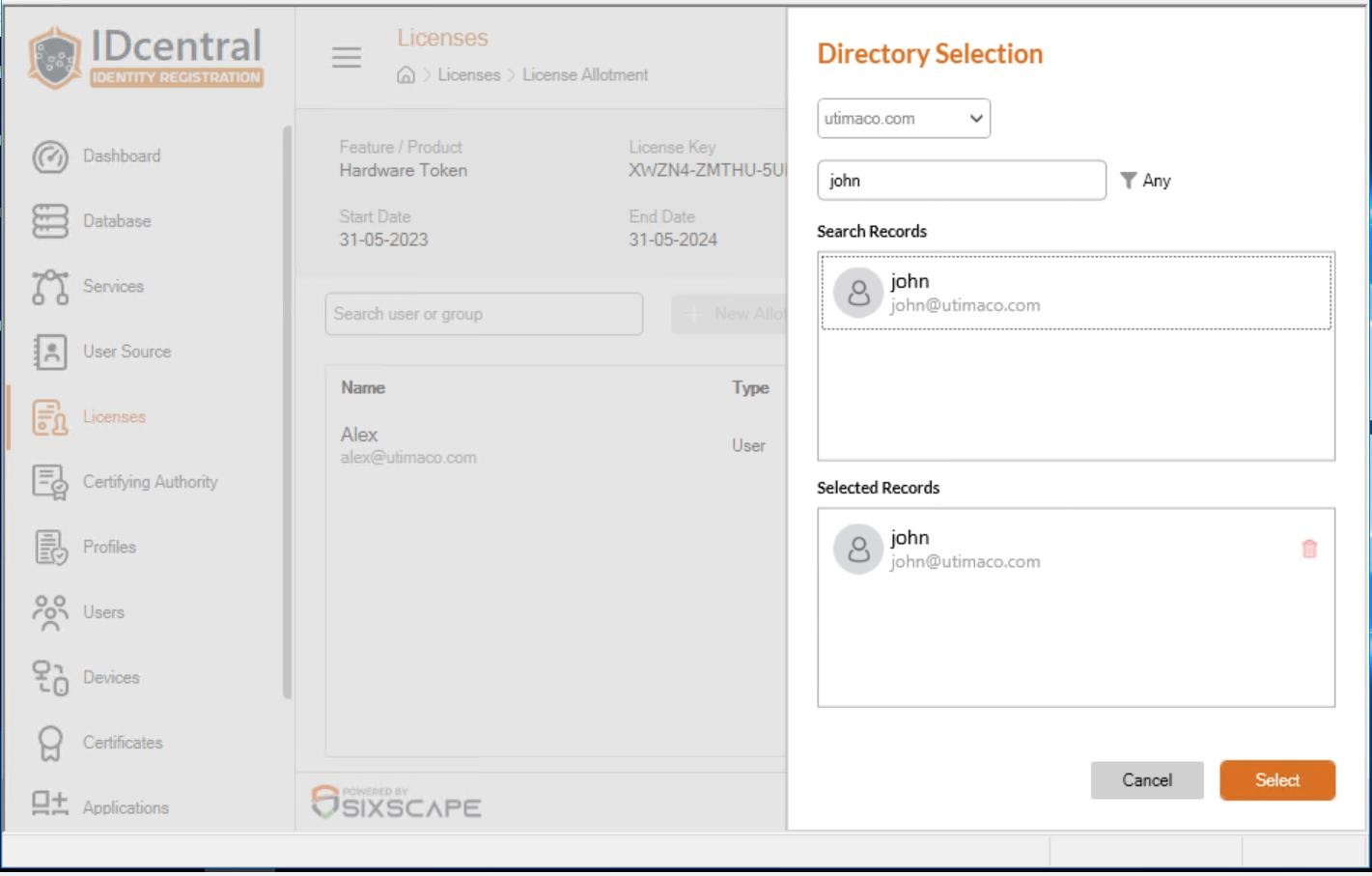Click the home breadcrumb icon
Screen dimensions: 1372x876
[x=406, y=75]
